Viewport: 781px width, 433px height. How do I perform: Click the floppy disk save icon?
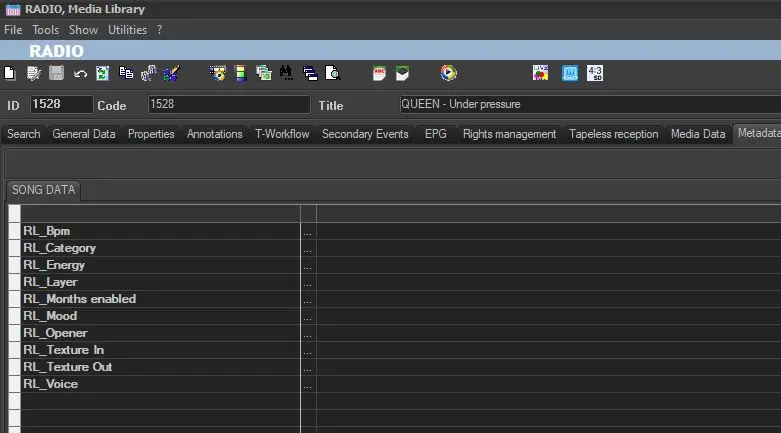pyautogui.click(x=56, y=73)
